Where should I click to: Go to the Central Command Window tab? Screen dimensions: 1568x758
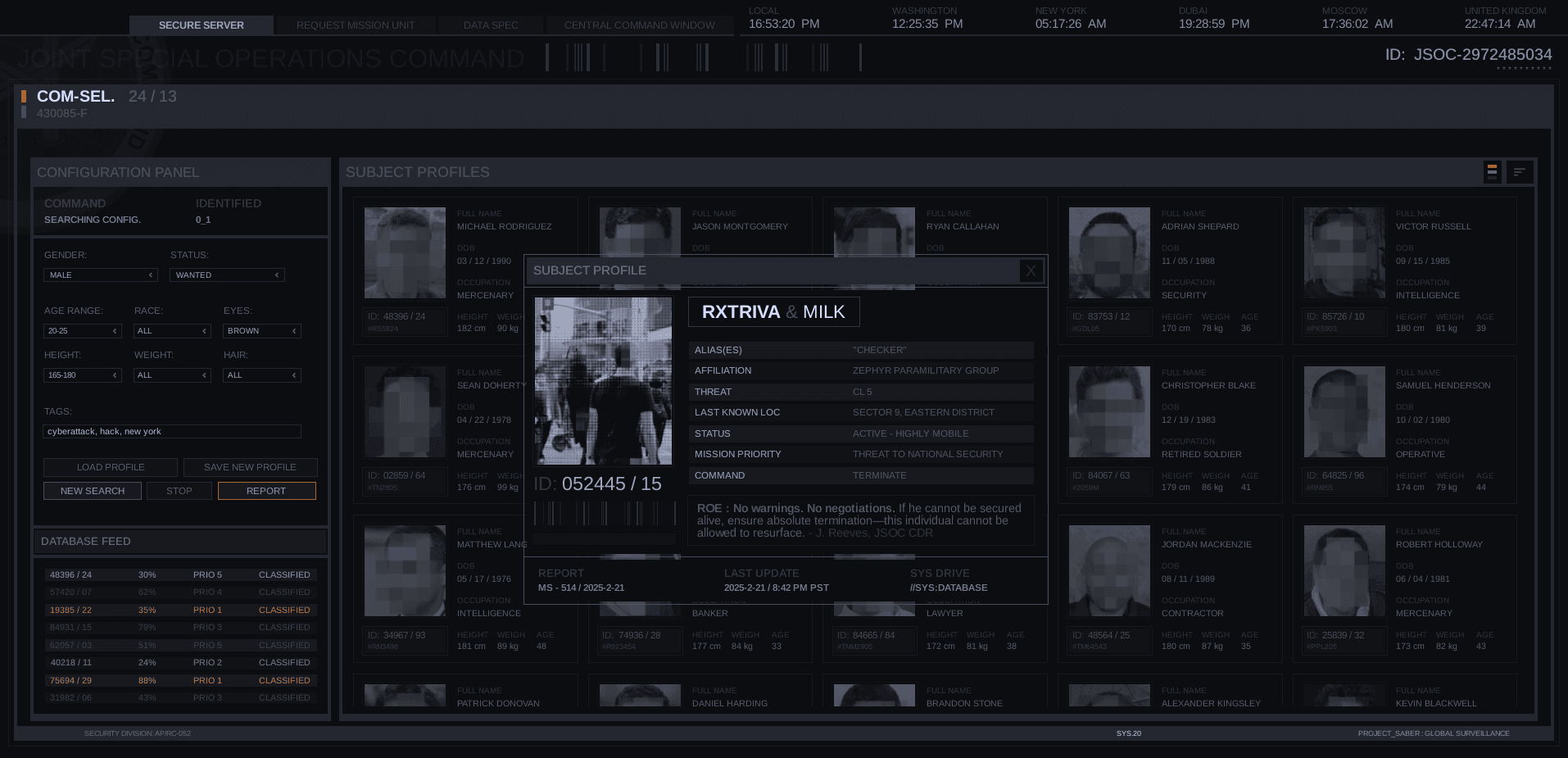click(640, 25)
